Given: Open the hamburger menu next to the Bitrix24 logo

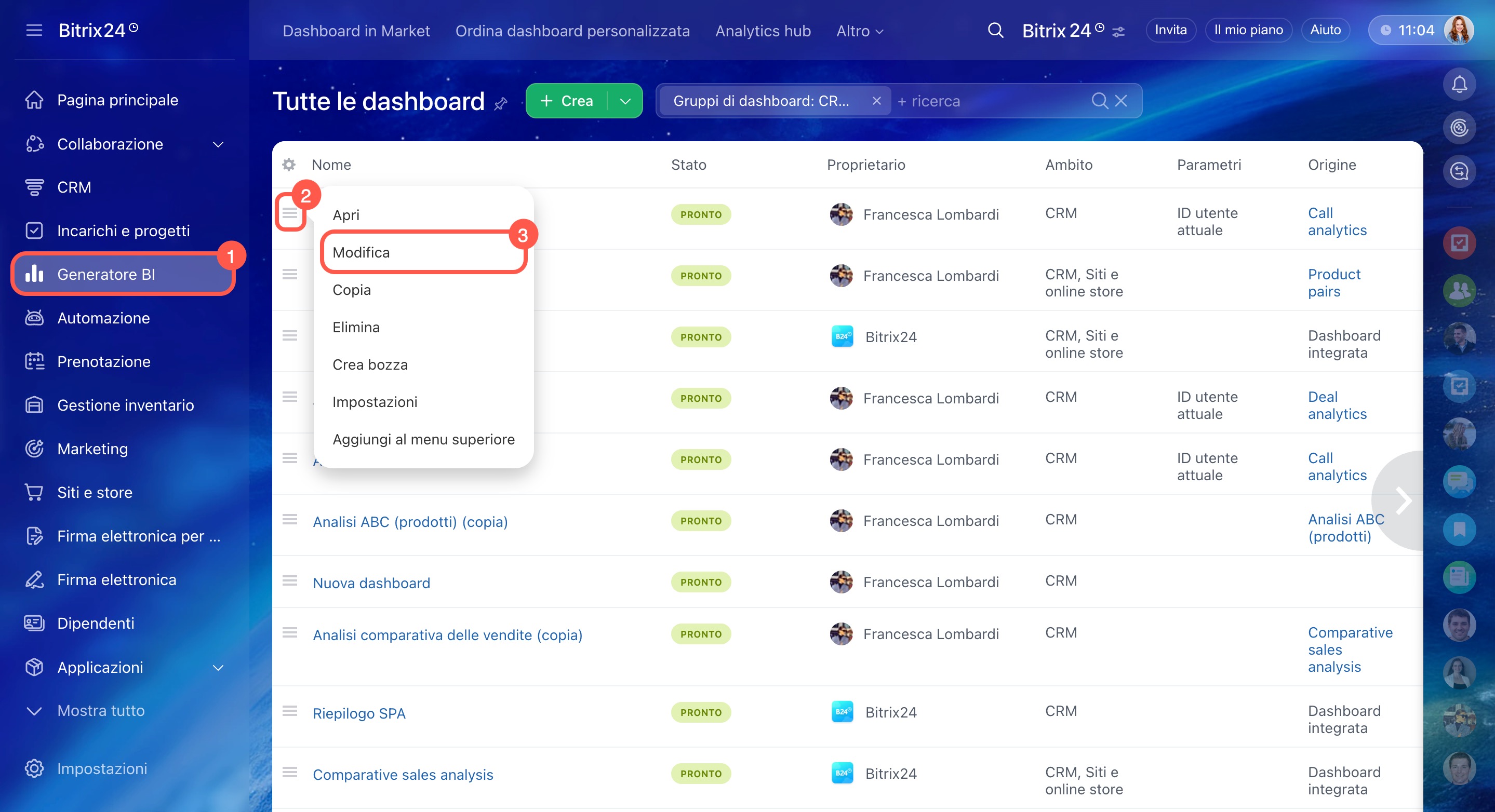Looking at the screenshot, I should [x=34, y=30].
